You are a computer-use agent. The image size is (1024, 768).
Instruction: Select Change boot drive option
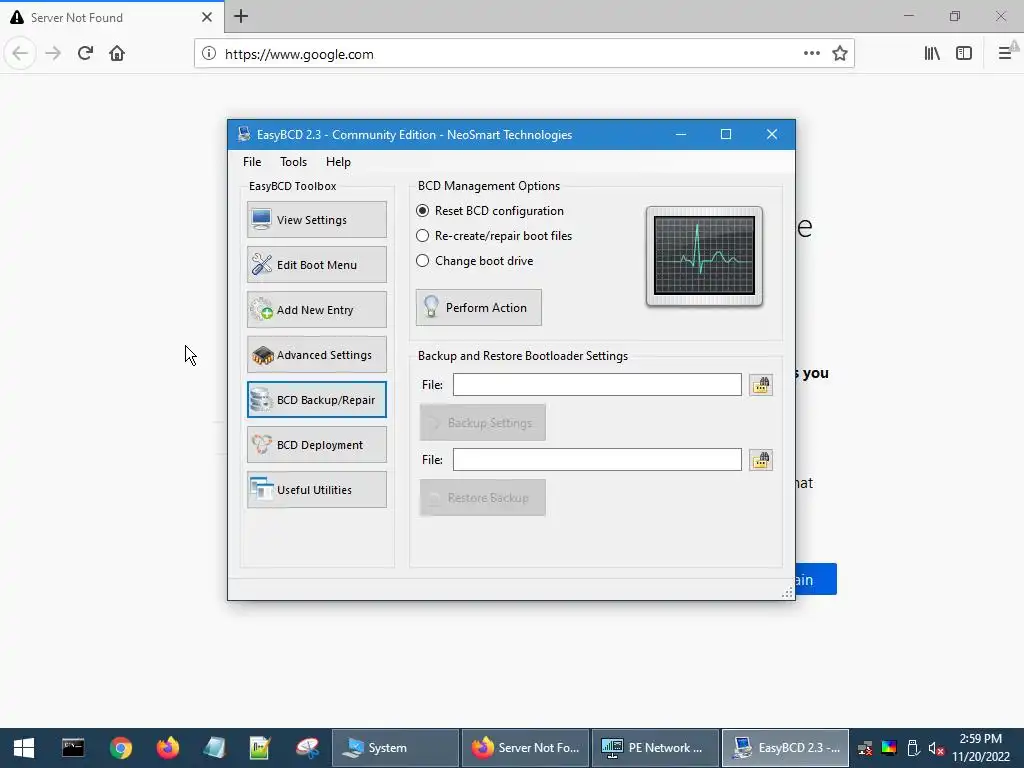click(x=475, y=261)
